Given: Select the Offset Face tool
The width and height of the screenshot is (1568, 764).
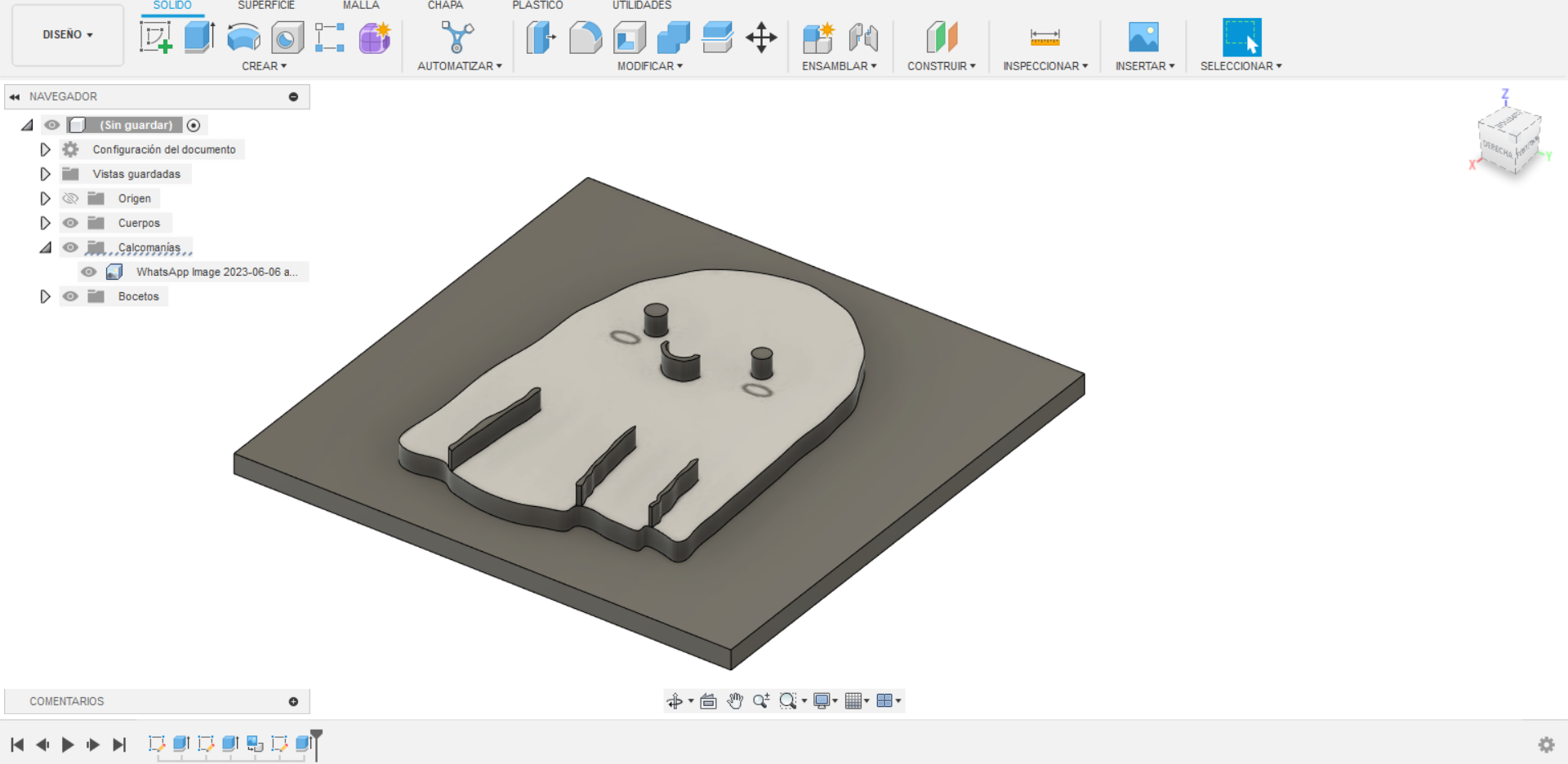Looking at the screenshot, I should pyautogui.click(x=717, y=38).
